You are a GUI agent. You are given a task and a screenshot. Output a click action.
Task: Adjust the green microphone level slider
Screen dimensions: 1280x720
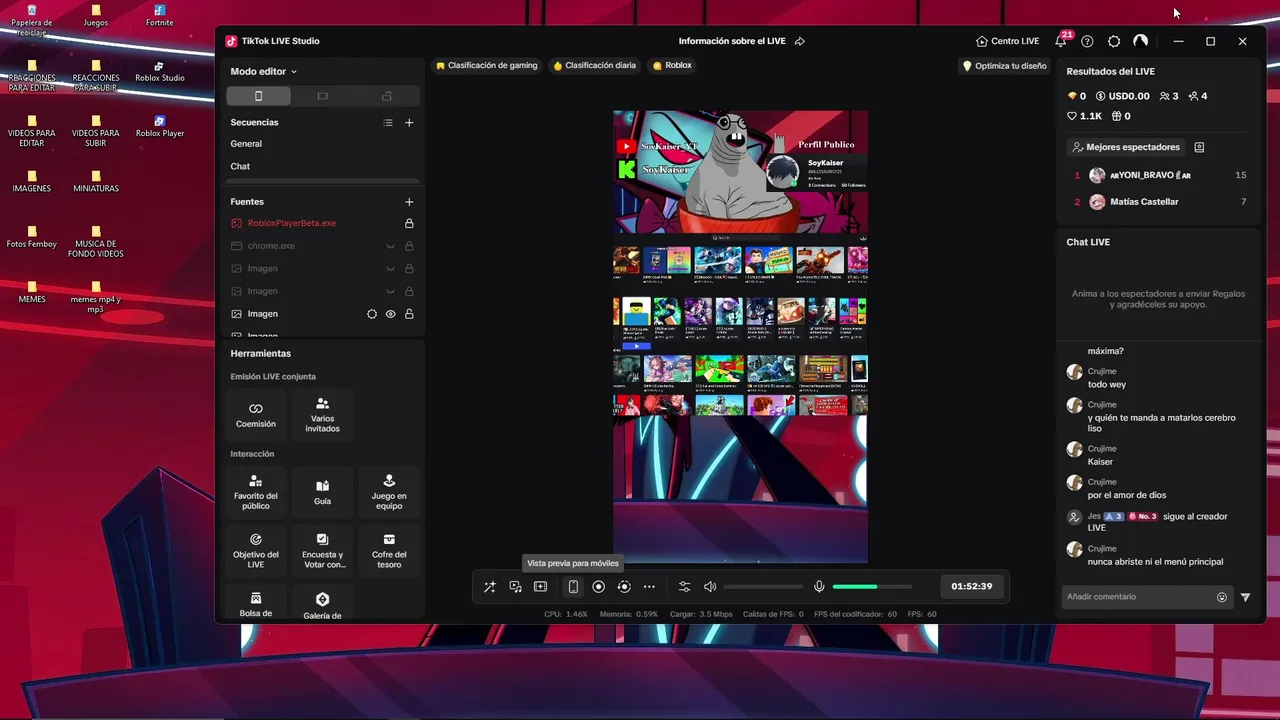[872, 587]
